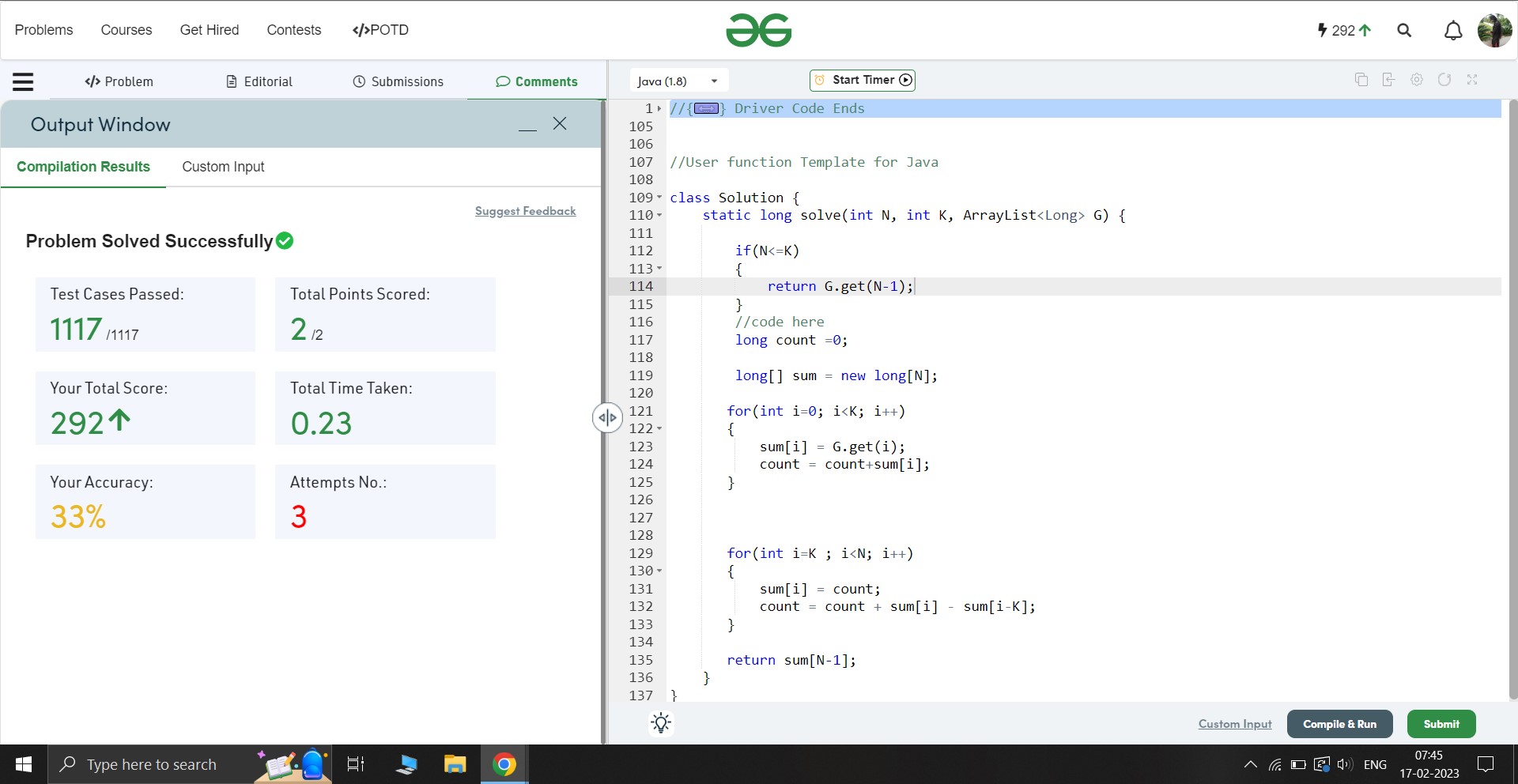The image size is (1518, 784).
Task: Close the Output Window
Action: [560, 123]
